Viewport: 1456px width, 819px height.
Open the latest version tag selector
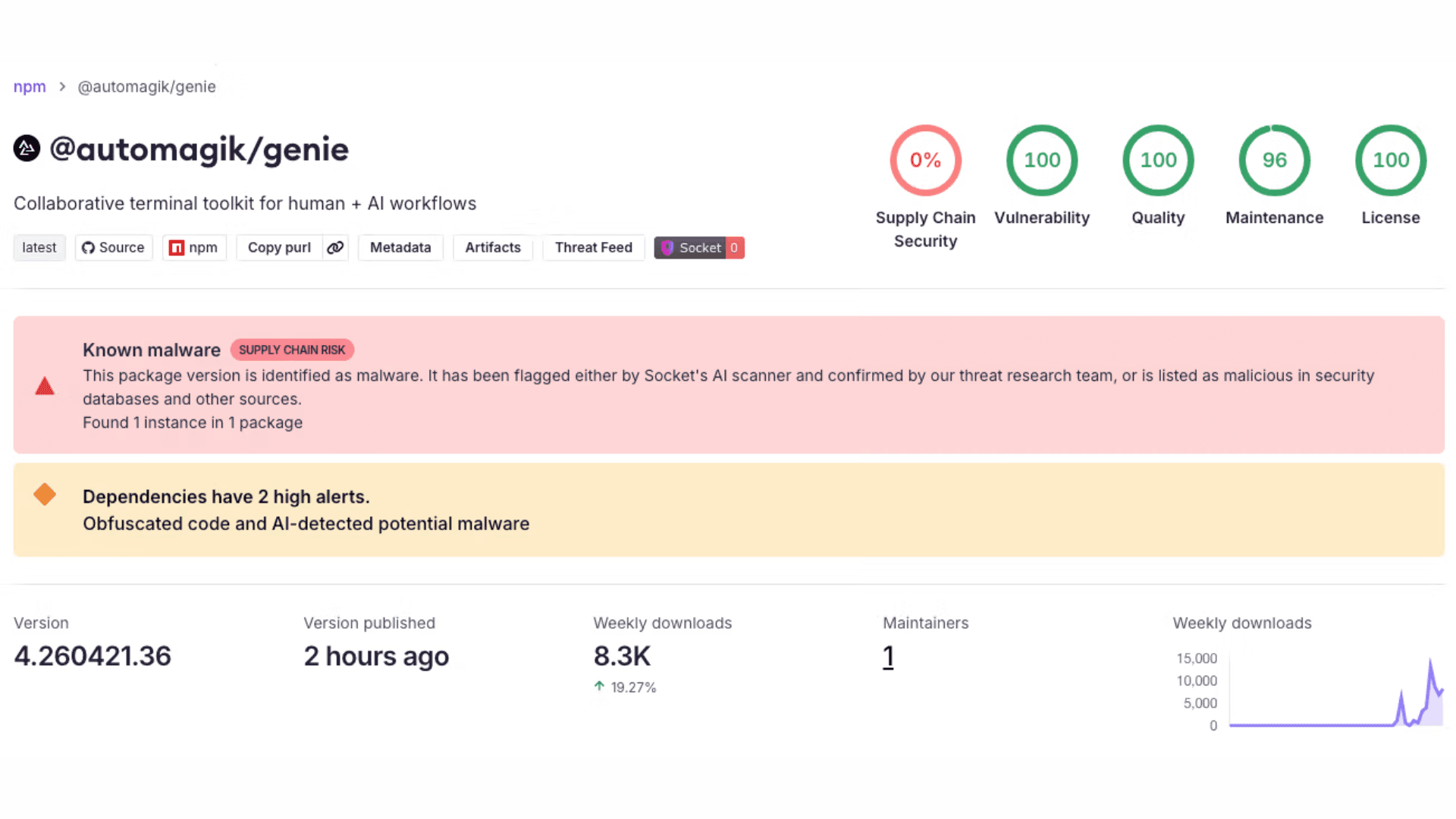[x=39, y=248]
